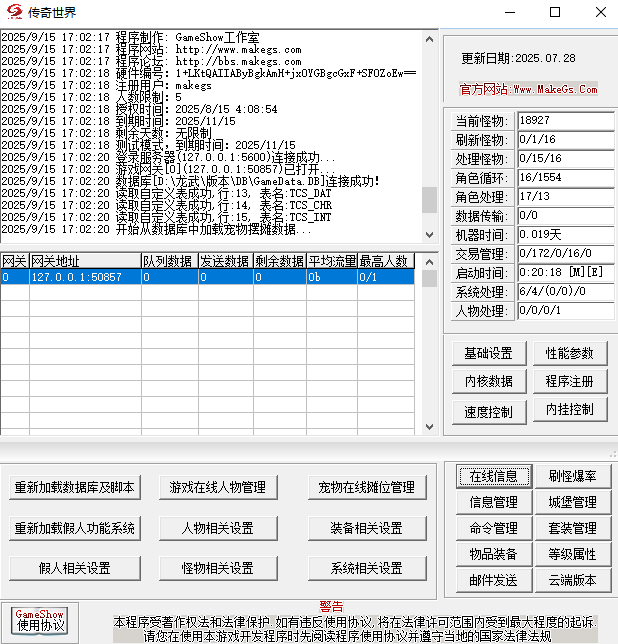Viewport: 618px width, 644px height.
Task: Click 基础设置 button
Action: tap(489, 354)
